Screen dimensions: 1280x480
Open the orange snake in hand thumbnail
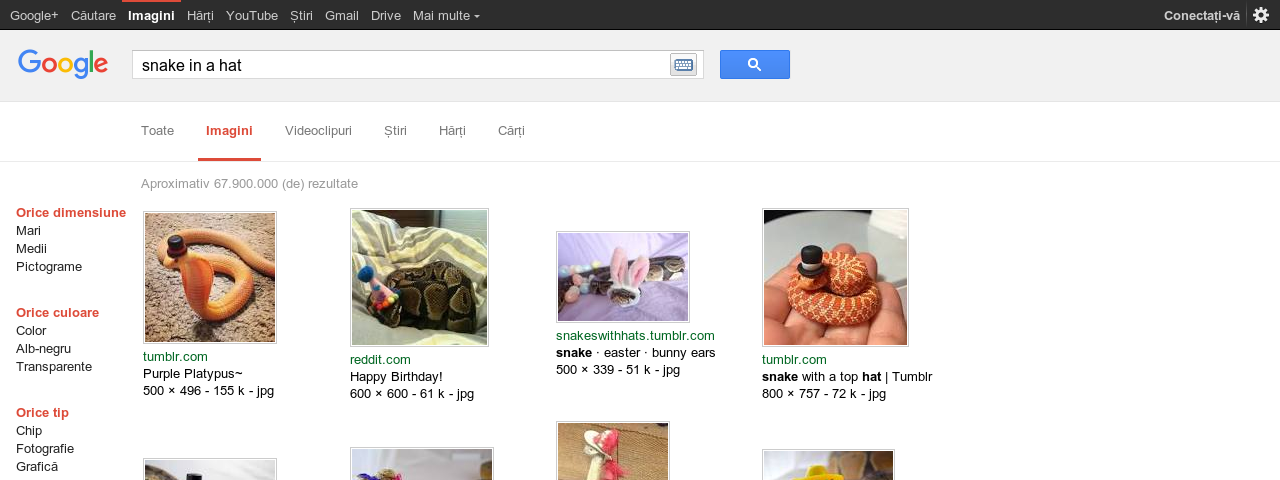point(835,277)
